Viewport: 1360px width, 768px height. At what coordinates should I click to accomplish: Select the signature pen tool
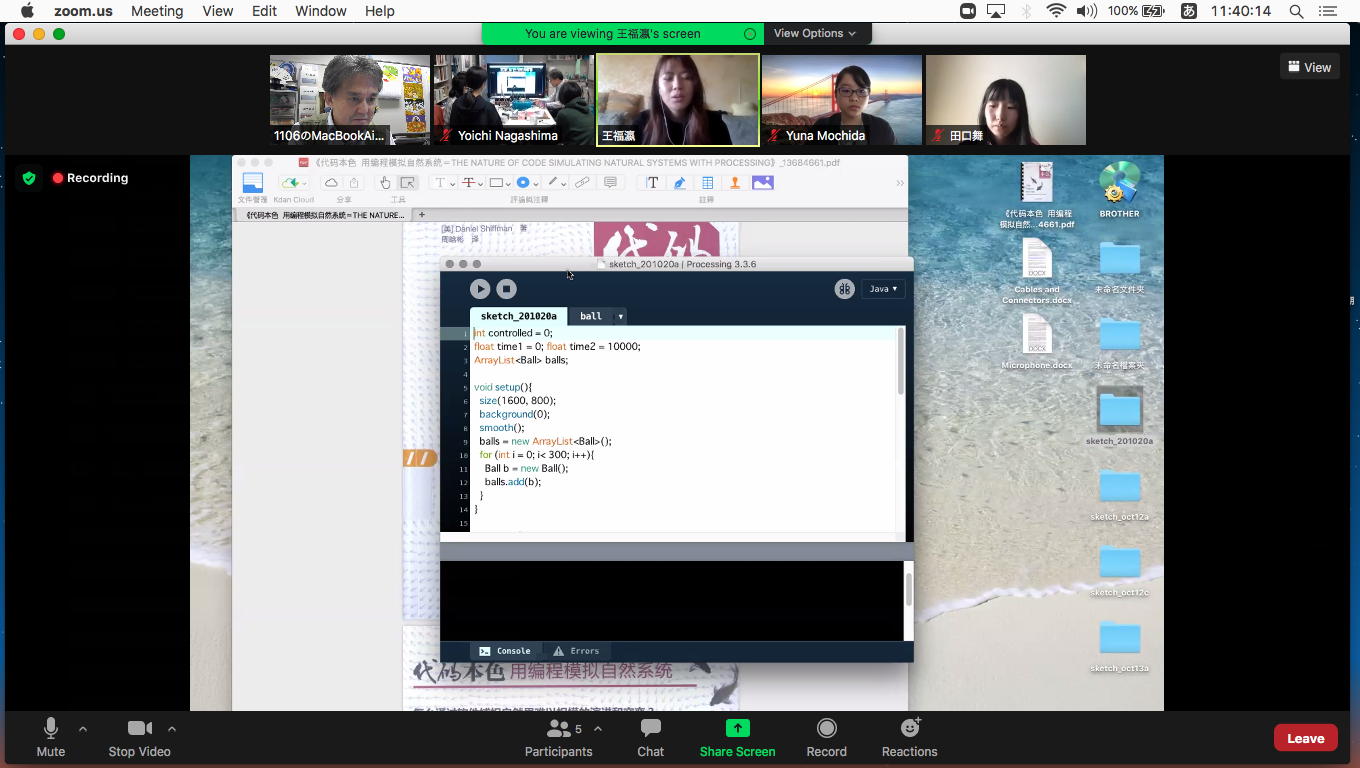680,183
